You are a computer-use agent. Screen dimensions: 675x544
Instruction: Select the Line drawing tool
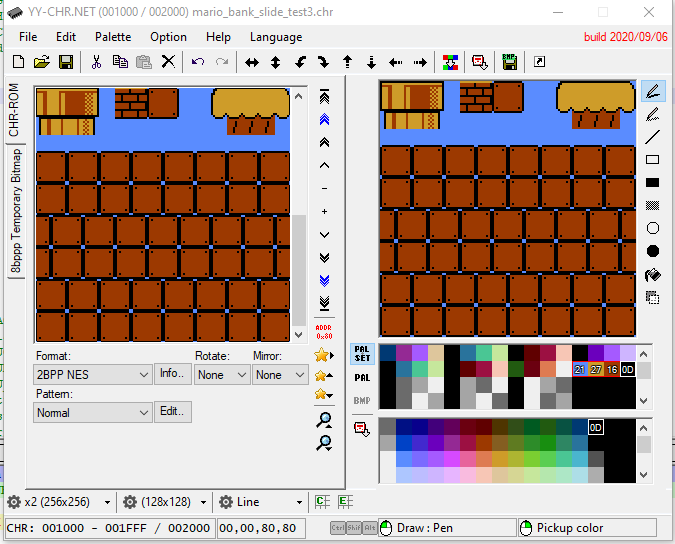coord(653,137)
